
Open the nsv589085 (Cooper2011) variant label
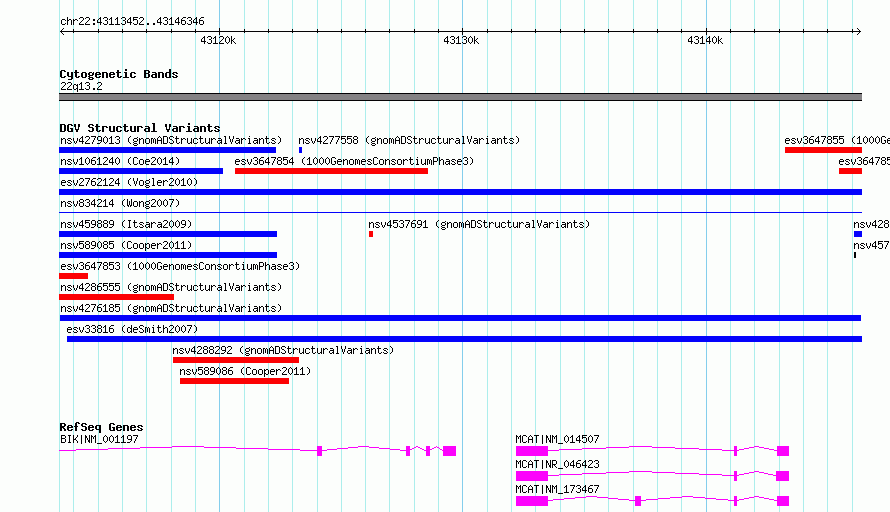coord(126,245)
